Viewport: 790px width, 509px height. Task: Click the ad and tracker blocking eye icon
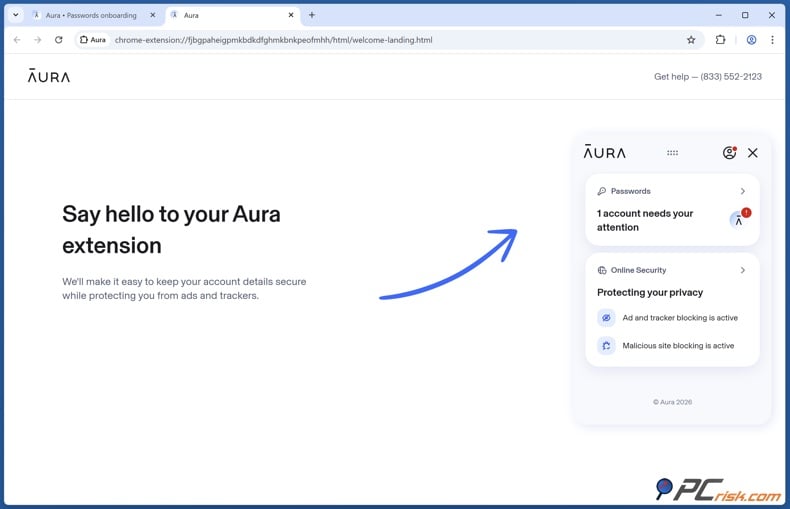606,318
